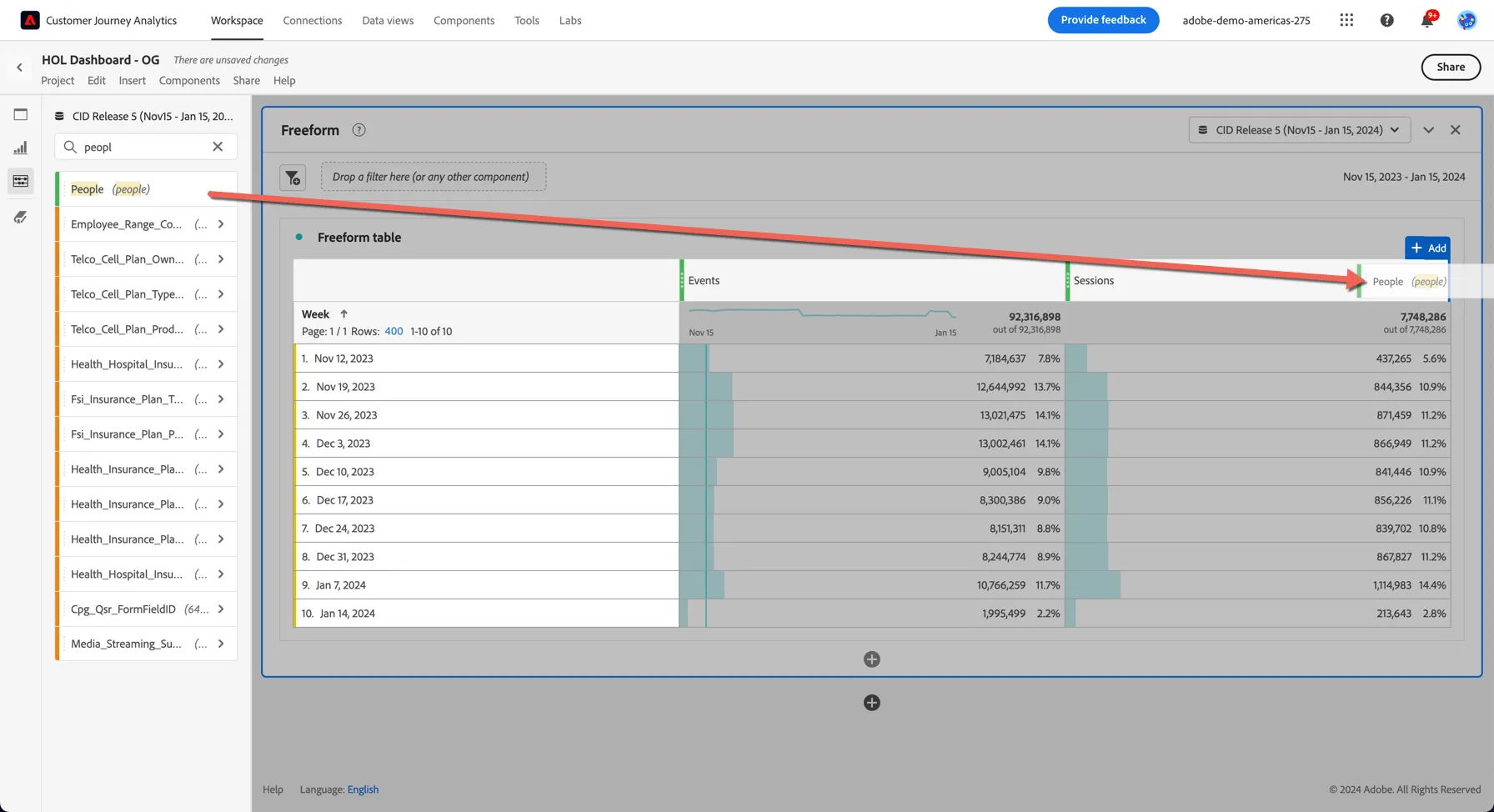1494x812 pixels.
Task: Clear the component search text
Action: tap(218, 147)
